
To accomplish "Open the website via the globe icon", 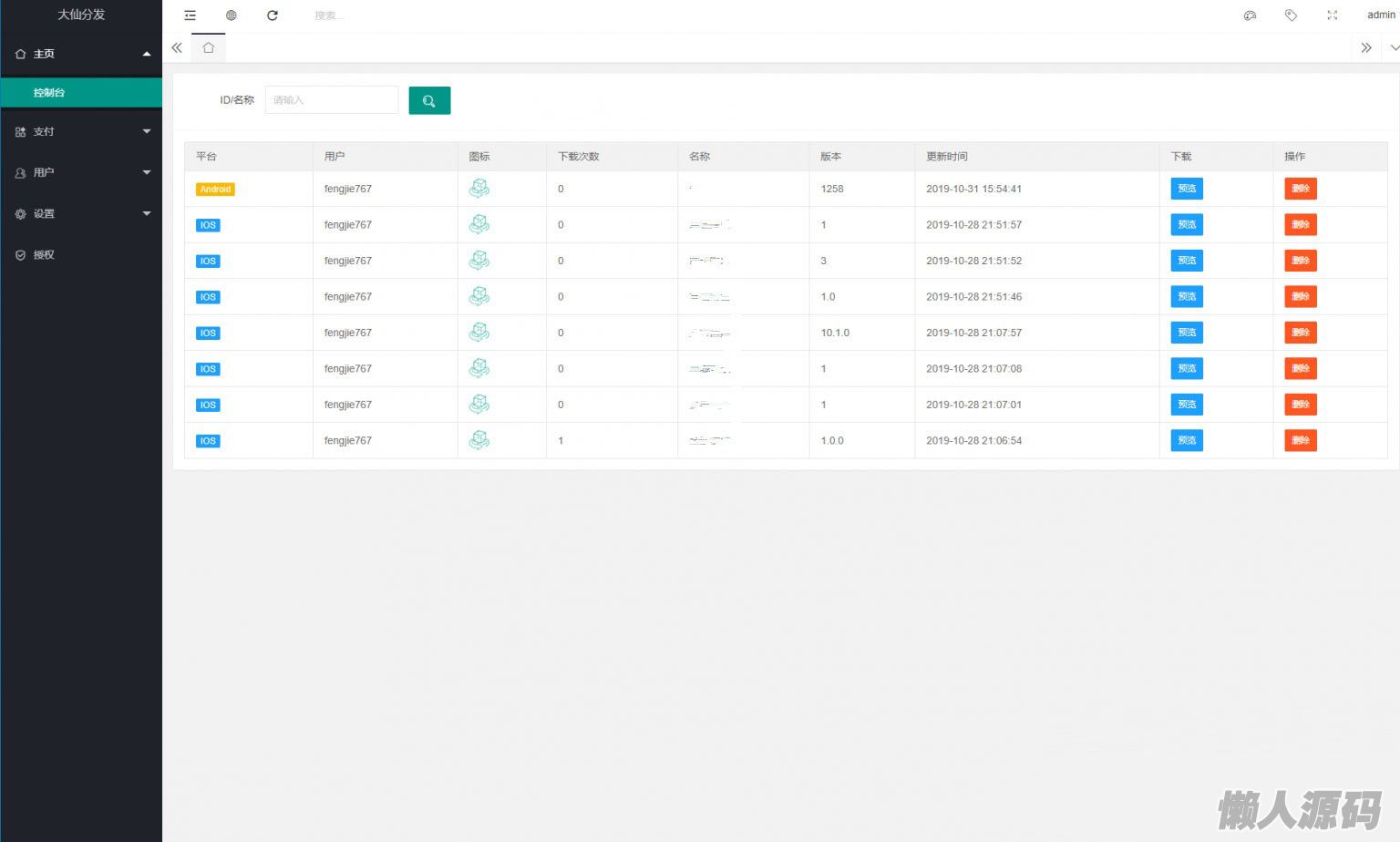I will [x=232, y=15].
